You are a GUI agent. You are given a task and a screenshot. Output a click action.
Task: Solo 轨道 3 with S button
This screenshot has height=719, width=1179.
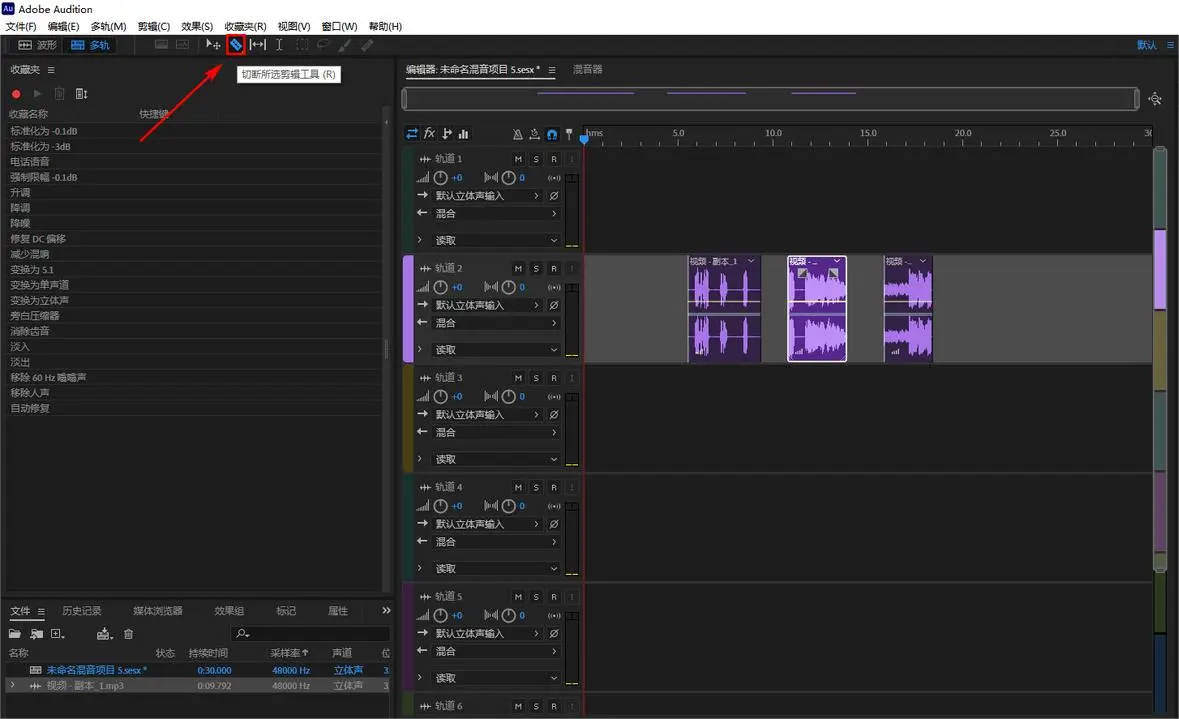(x=536, y=378)
